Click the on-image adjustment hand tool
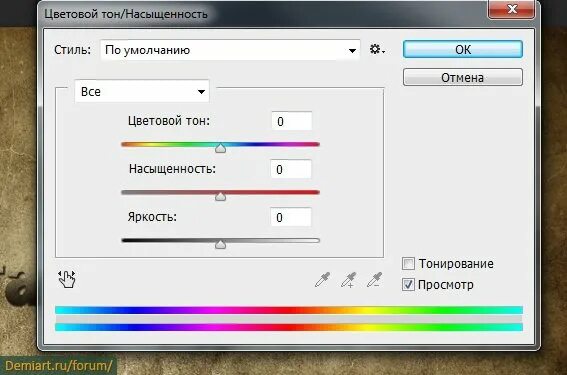The image size is (567, 375). pyautogui.click(x=67, y=279)
